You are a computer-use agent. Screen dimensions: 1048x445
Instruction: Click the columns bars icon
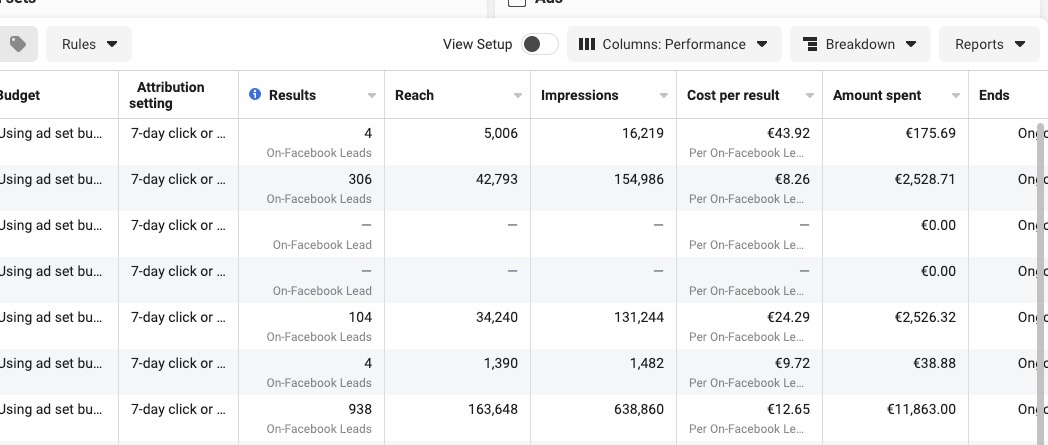pos(587,44)
